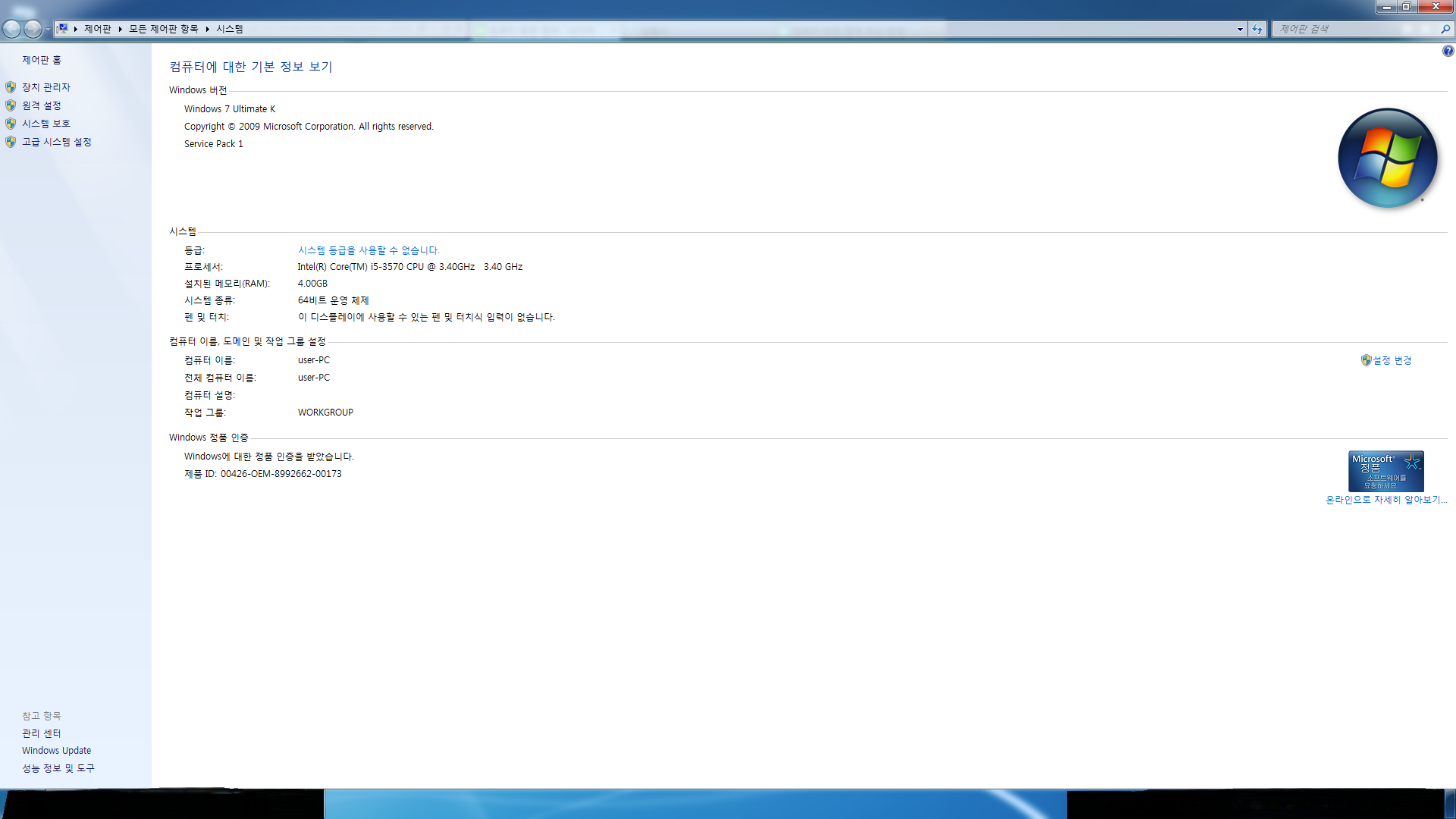This screenshot has height=819, width=1456.
Task: Click the refresh icon beside address bar
Action: 1257,29
